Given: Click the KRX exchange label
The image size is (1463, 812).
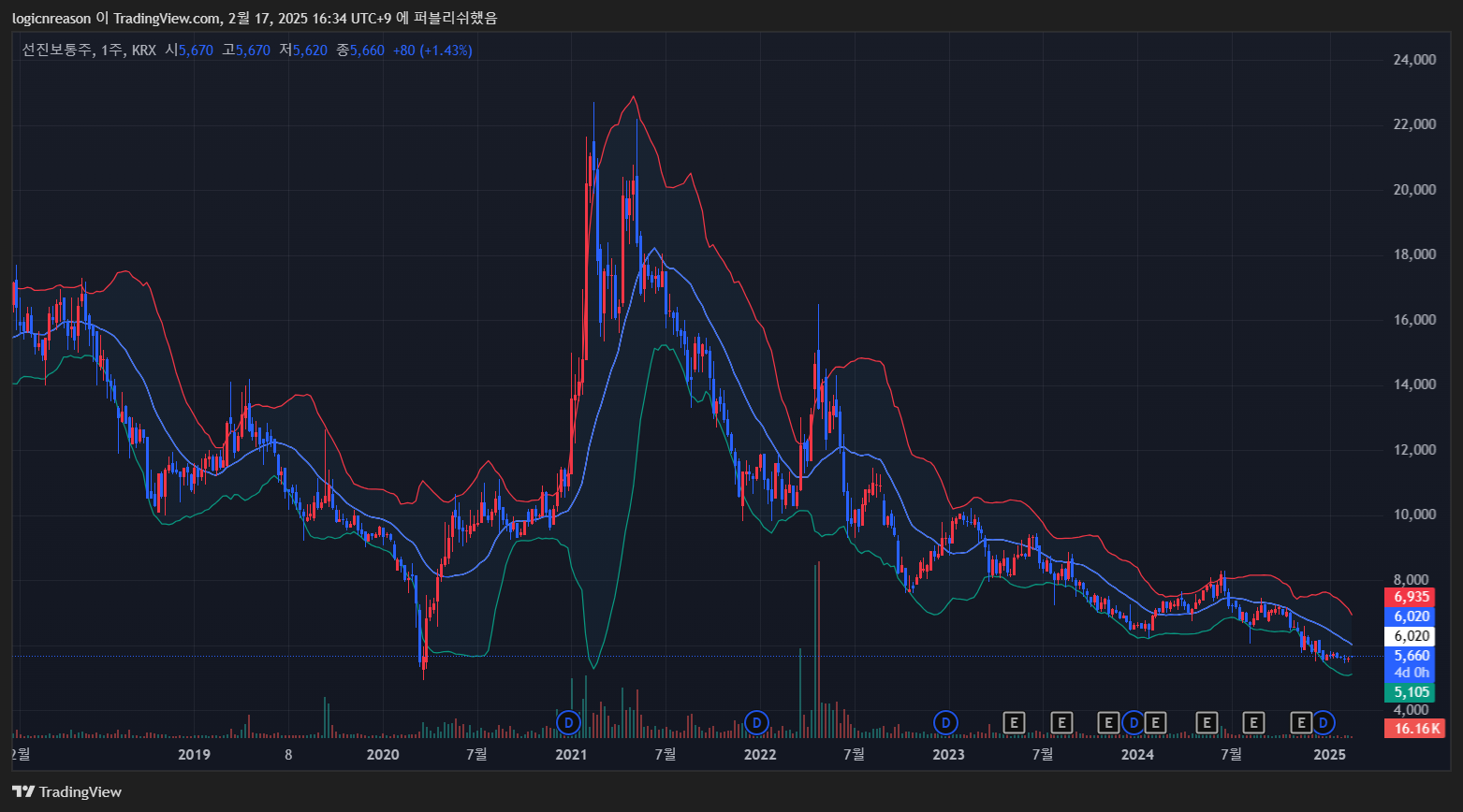Looking at the screenshot, I should [144, 50].
